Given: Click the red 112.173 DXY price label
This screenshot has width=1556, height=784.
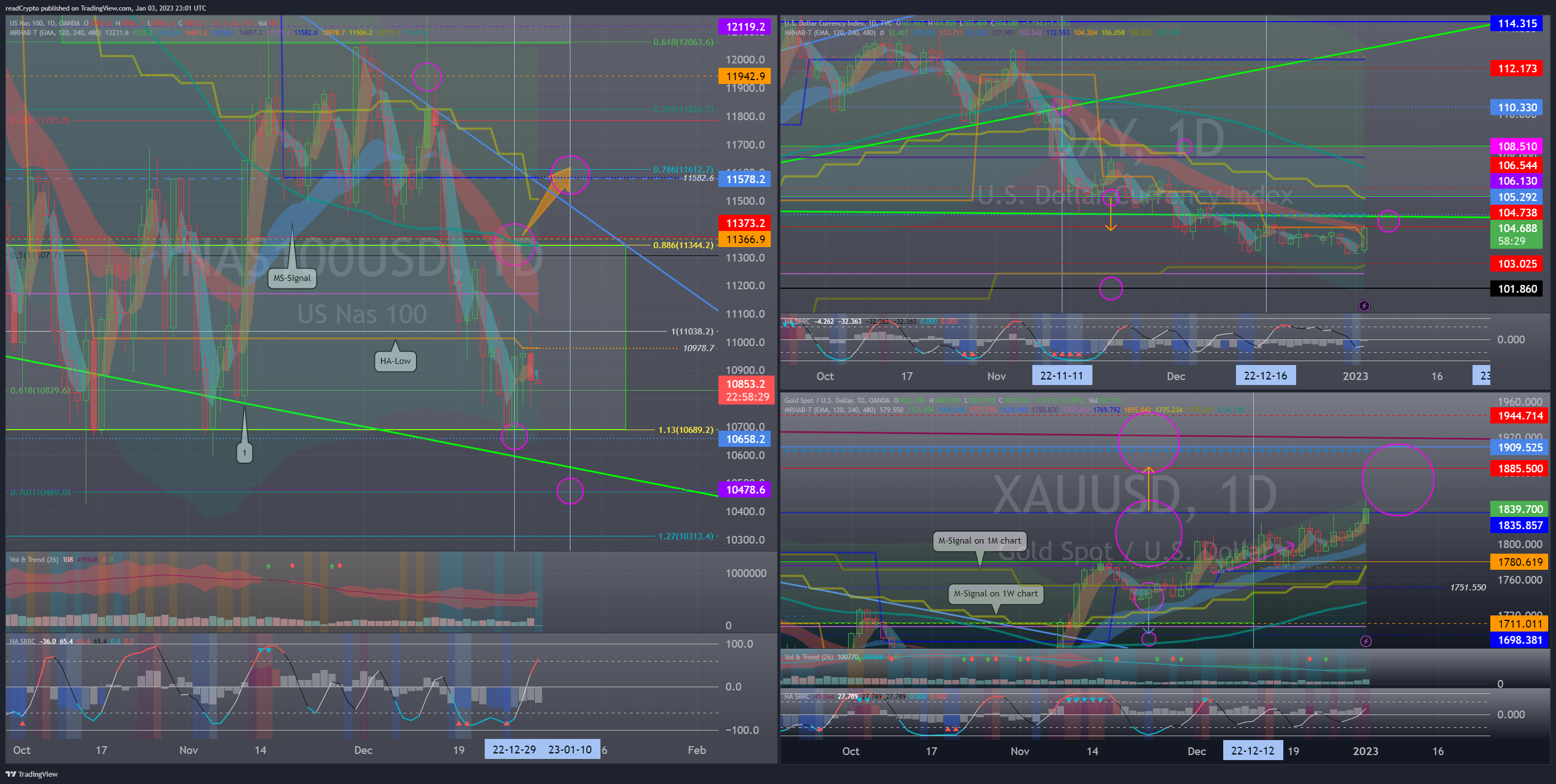Looking at the screenshot, I should tap(1516, 68).
